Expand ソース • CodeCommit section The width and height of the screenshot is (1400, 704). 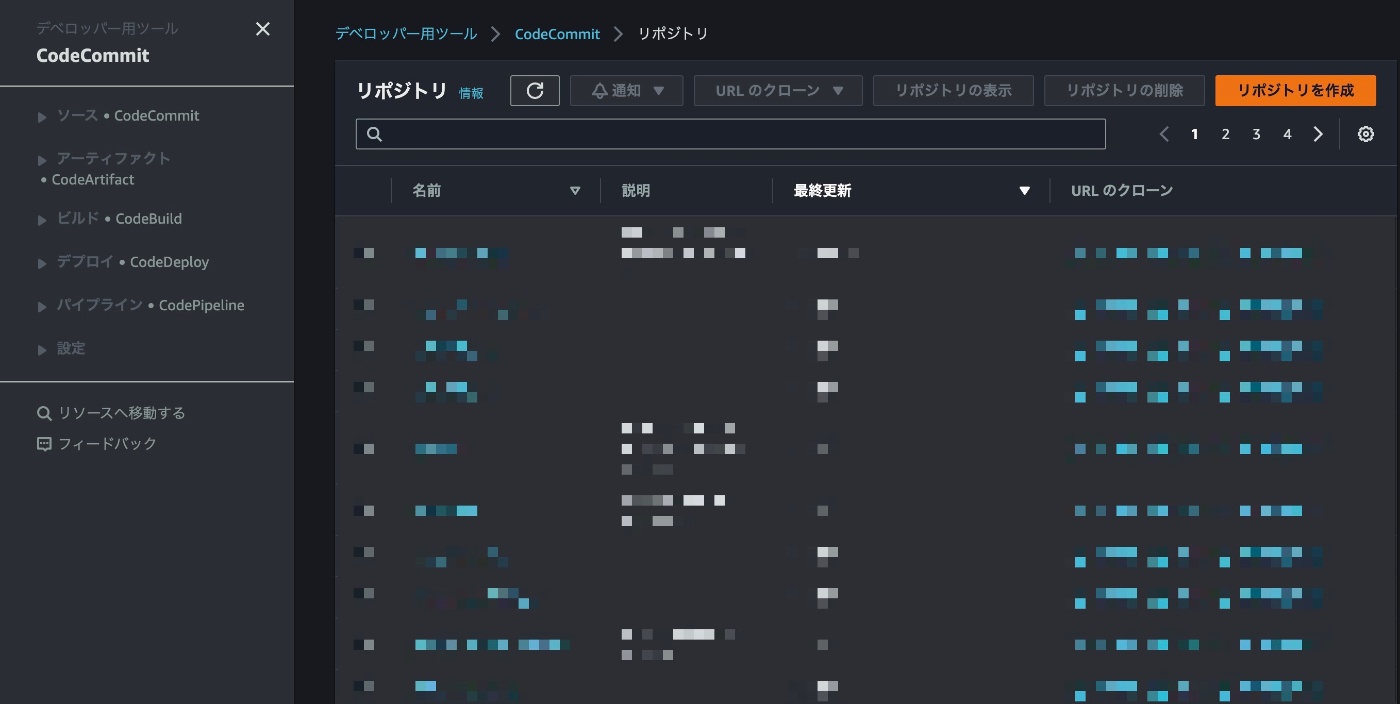point(42,117)
